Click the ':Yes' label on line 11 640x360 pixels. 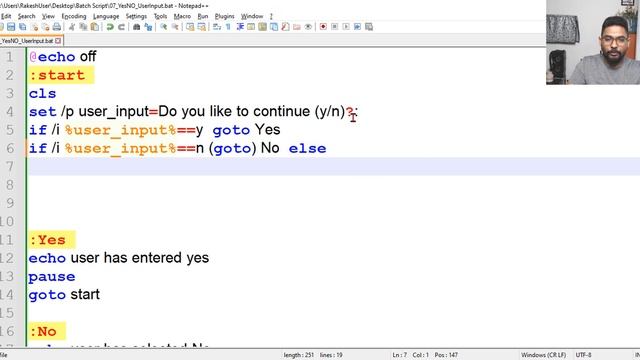click(48, 240)
